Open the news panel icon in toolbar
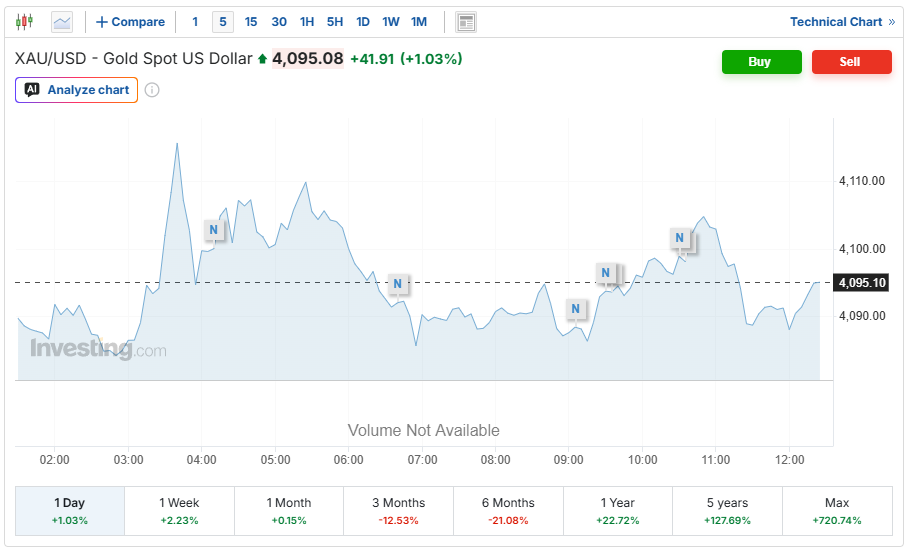 [466, 22]
